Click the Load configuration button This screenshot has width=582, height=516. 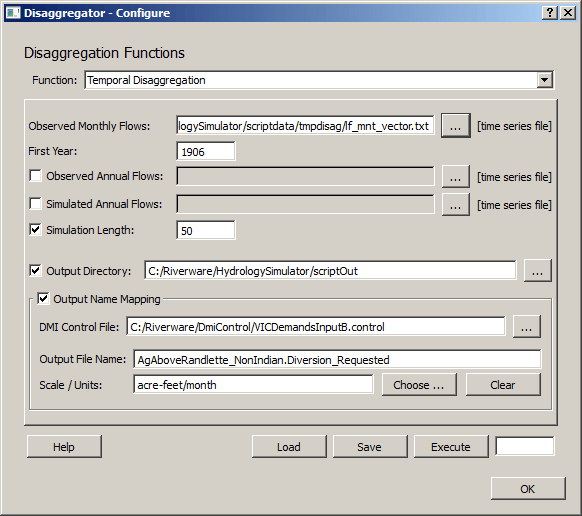click(289, 447)
